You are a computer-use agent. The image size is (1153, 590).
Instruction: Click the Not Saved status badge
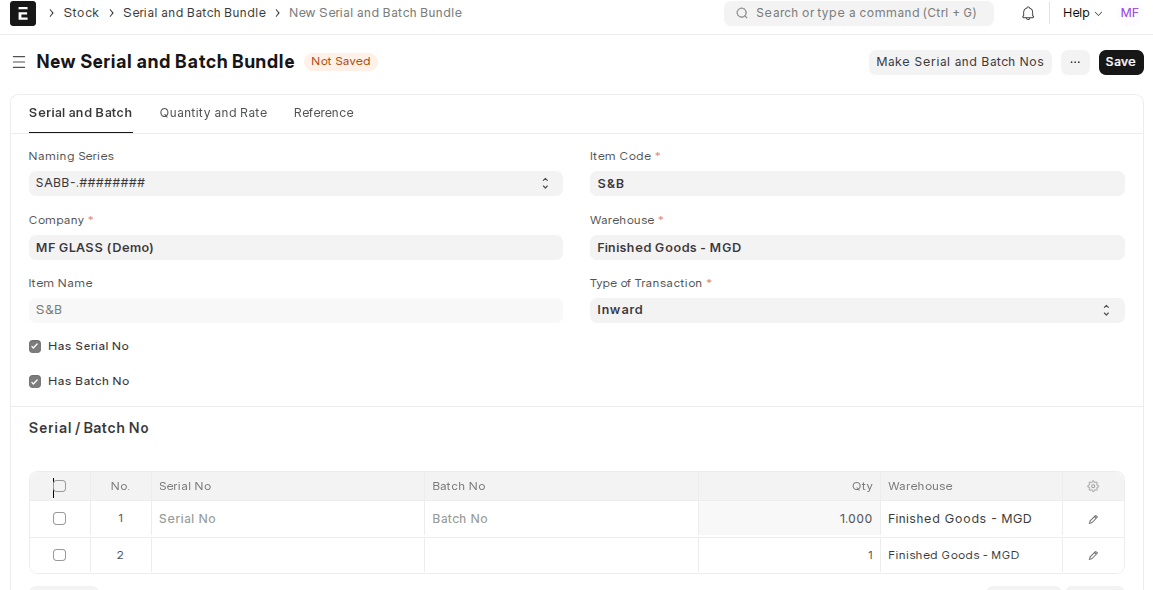point(340,62)
